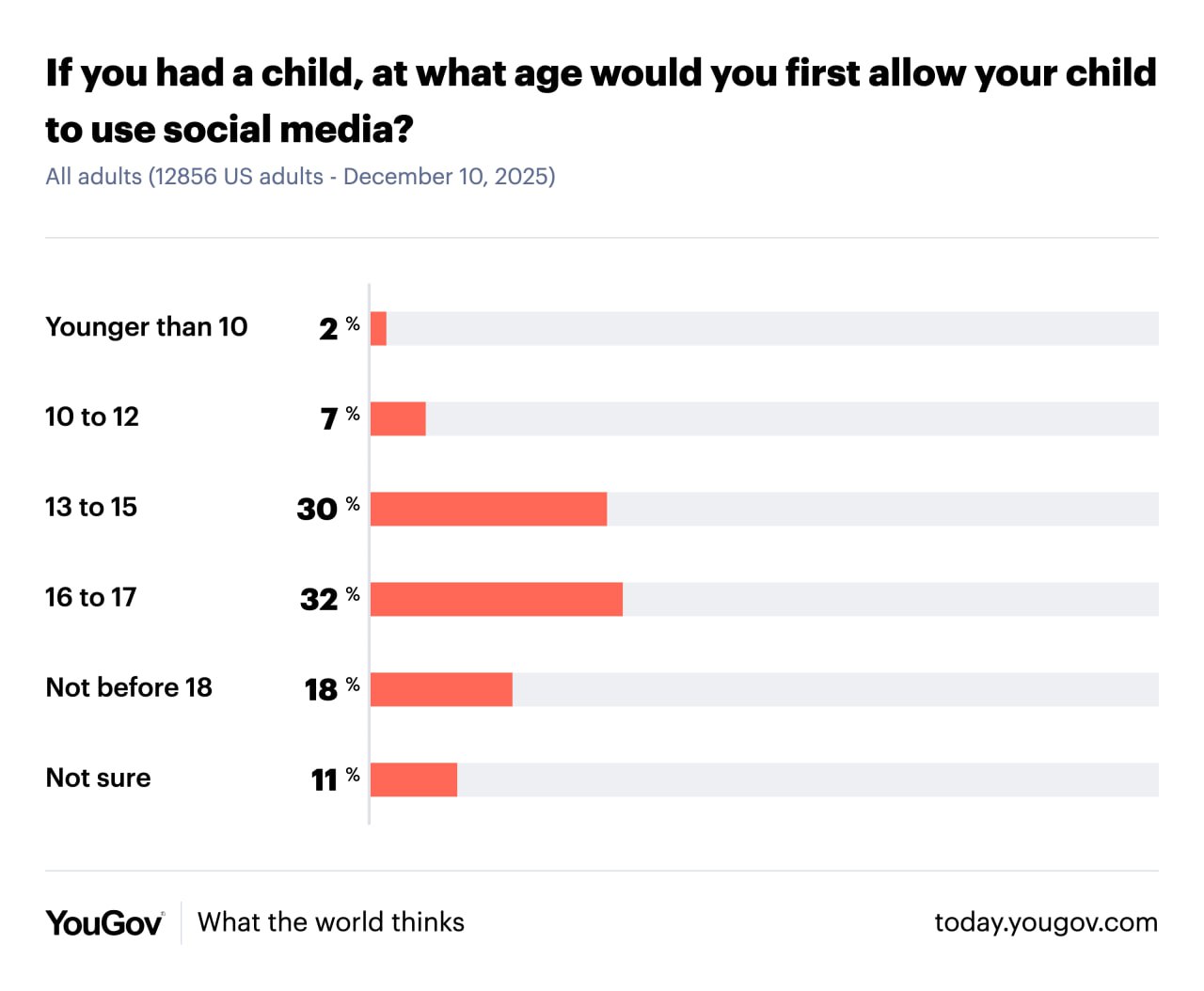
Task: Click the red bar for Not sure
Action: (x=414, y=779)
